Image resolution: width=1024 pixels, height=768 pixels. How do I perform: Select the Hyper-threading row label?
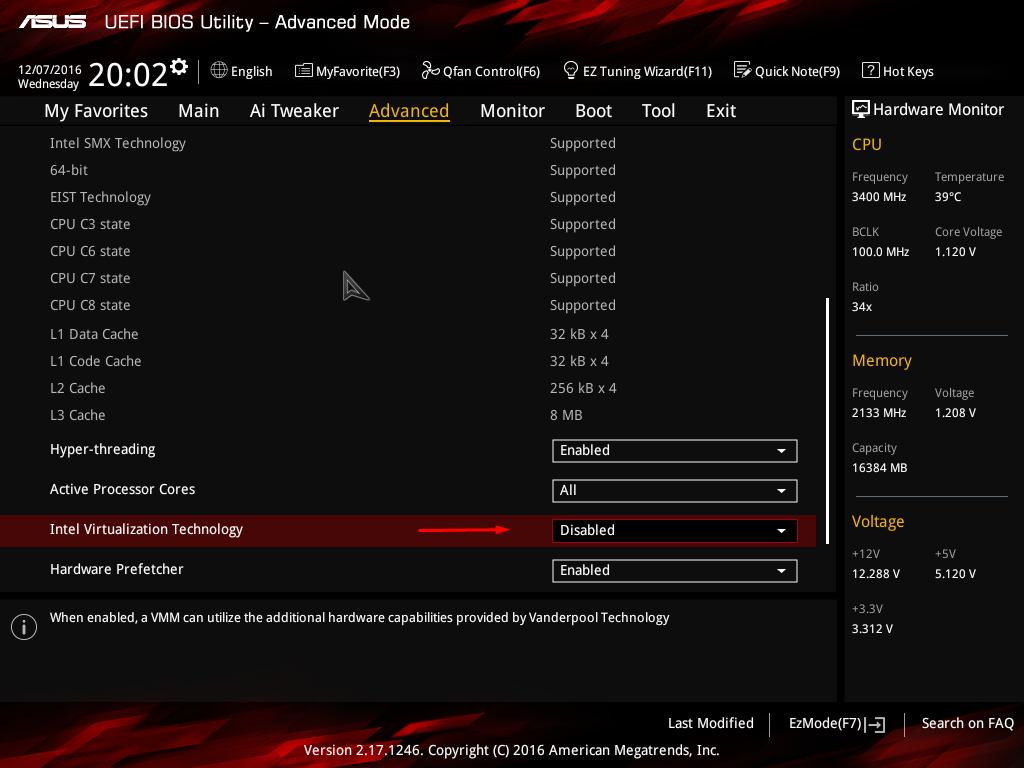click(x=103, y=449)
